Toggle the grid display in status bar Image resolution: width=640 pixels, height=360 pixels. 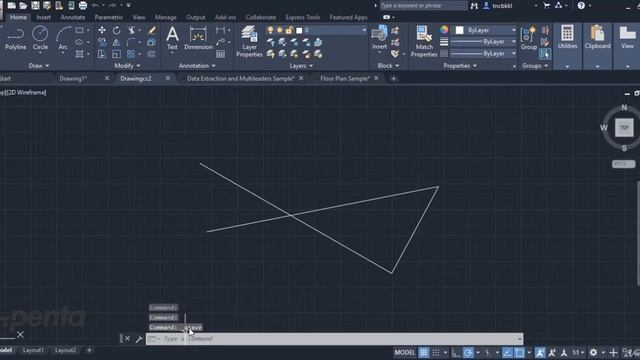pyautogui.click(x=424, y=352)
